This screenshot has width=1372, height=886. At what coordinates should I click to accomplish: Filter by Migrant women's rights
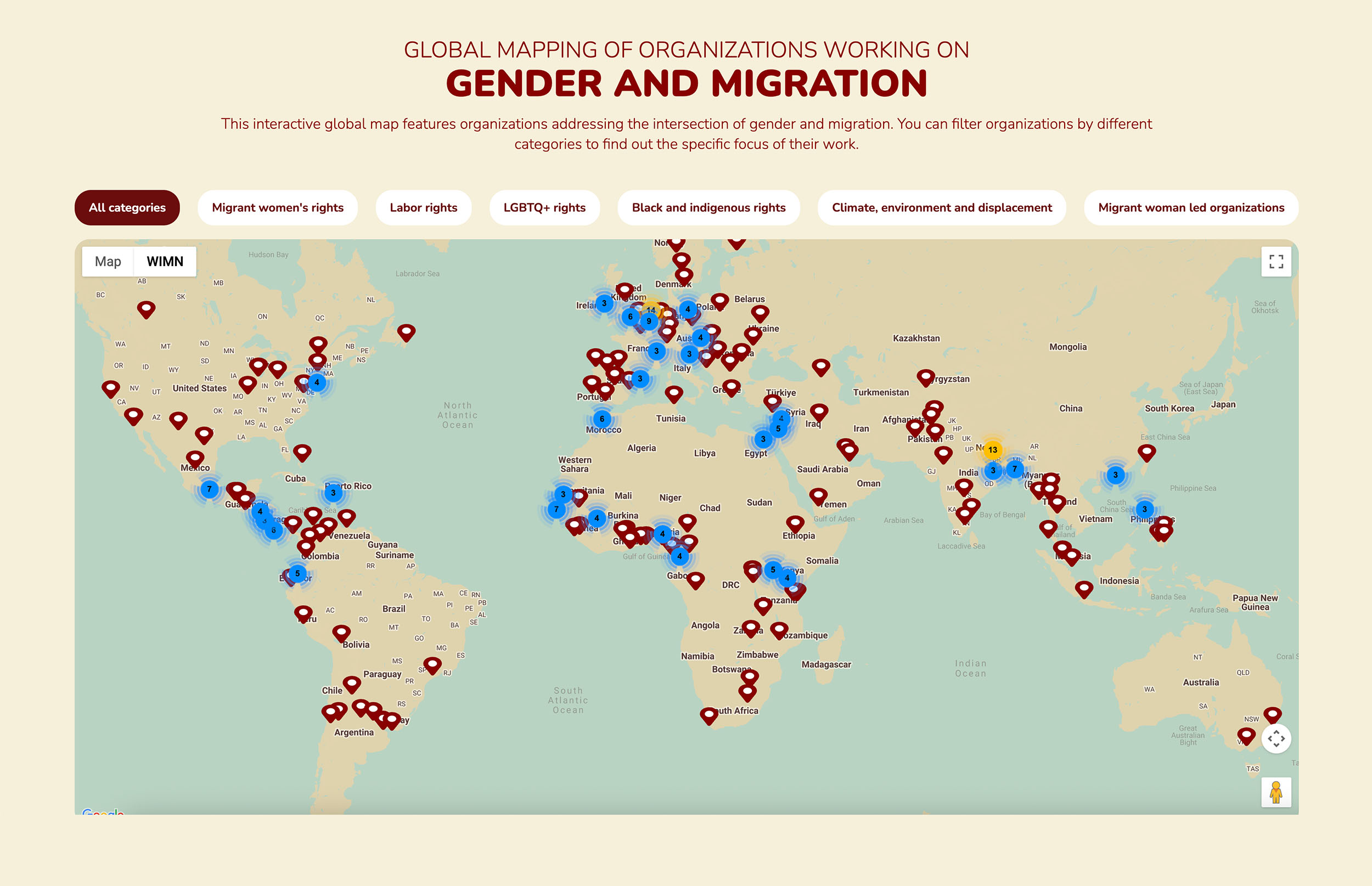click(x=277, y=208)
